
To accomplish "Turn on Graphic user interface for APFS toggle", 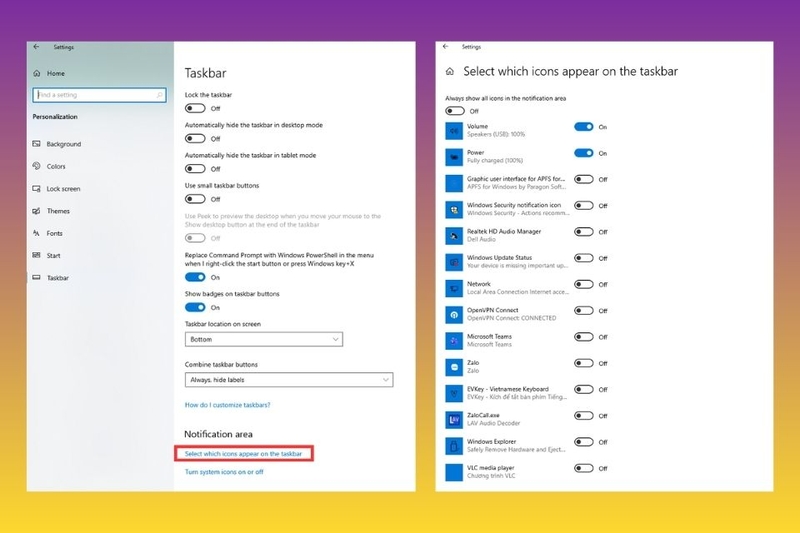I will click(x=584, y=179).
